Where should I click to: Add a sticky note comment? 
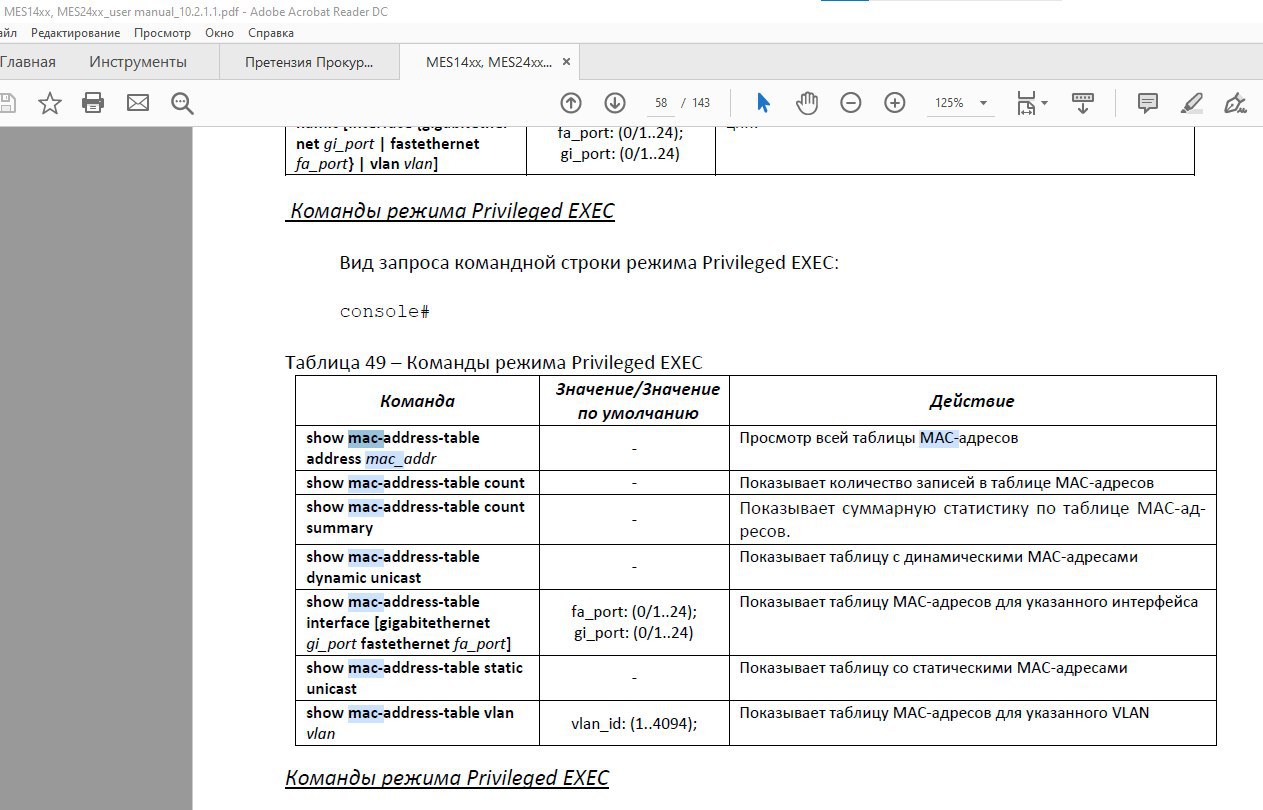pyautogui.click(x=1148, y=103)
